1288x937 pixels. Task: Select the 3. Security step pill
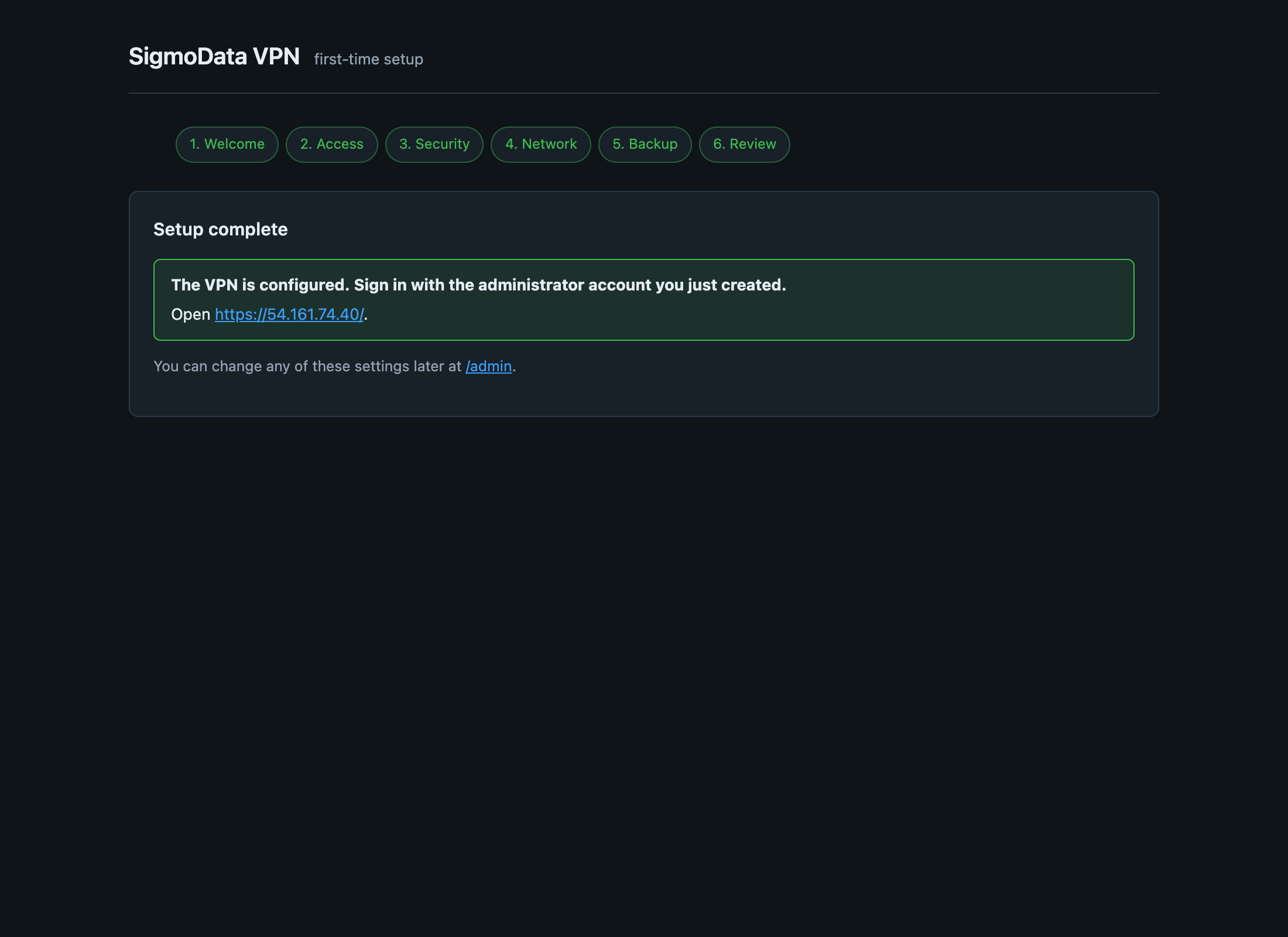(434, 145)
